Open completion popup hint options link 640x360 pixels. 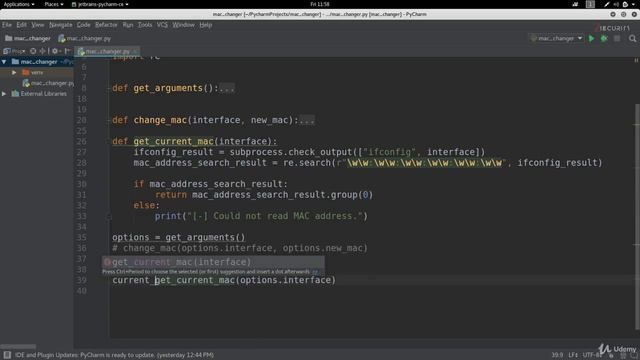pyautogui.click(x=315, y=272)
